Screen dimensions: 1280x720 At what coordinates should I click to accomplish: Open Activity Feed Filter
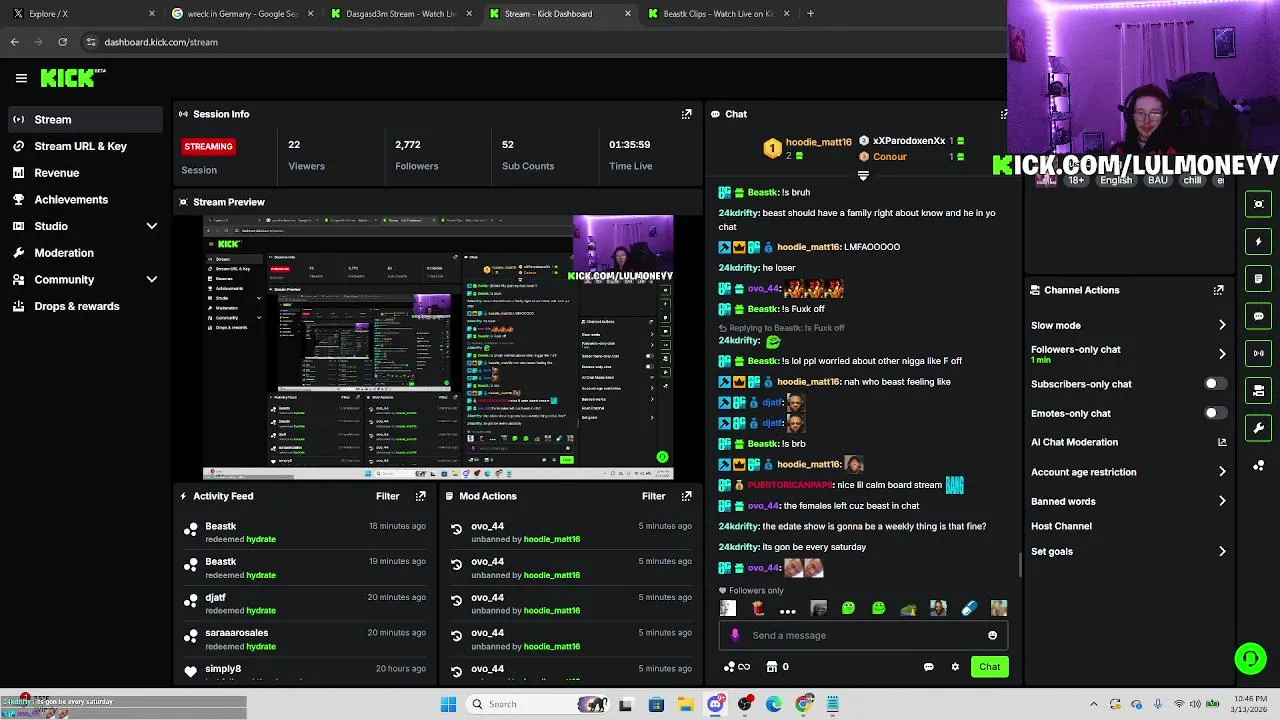pos(388,496)
